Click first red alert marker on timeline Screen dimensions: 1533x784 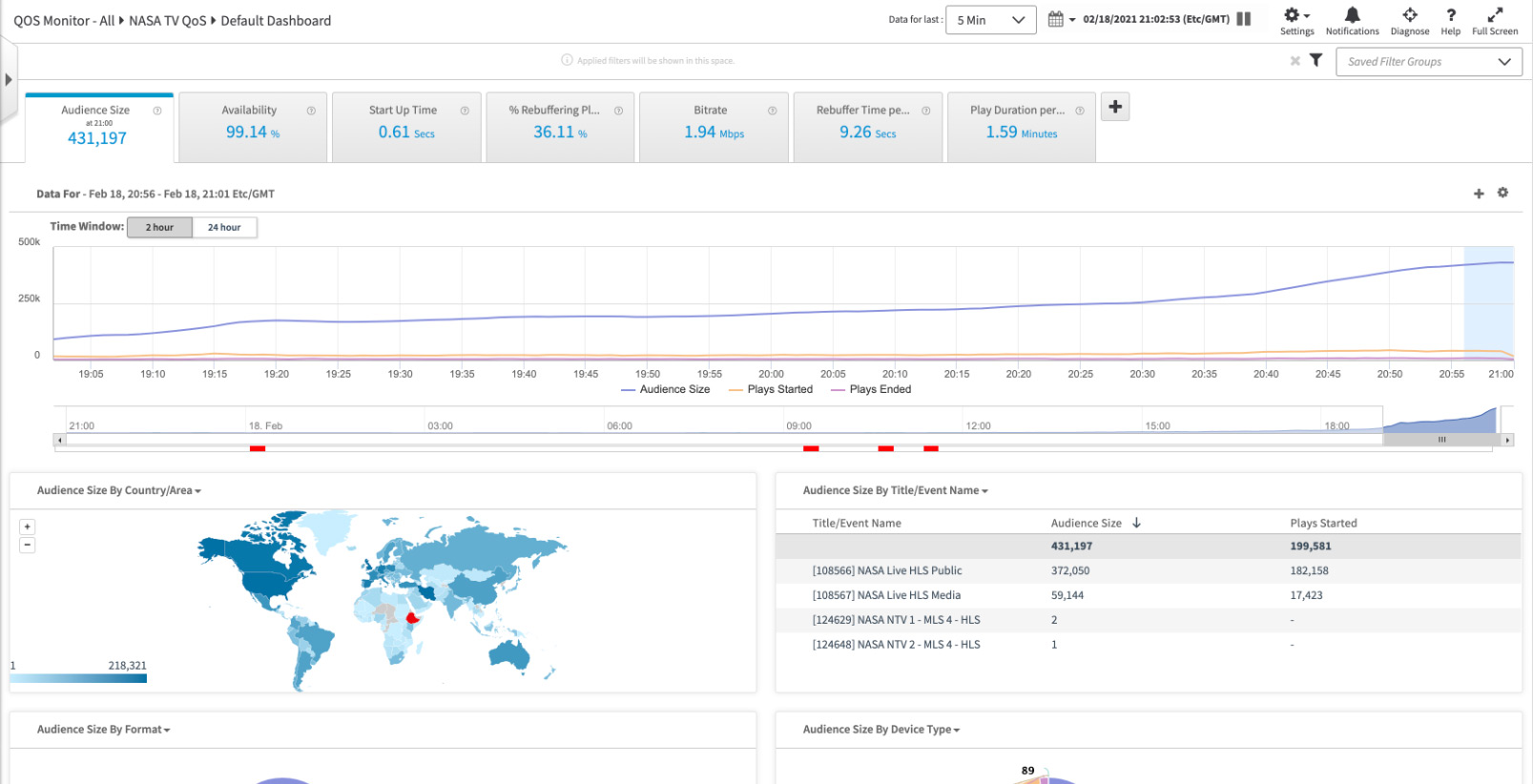[x=257, y=448]
